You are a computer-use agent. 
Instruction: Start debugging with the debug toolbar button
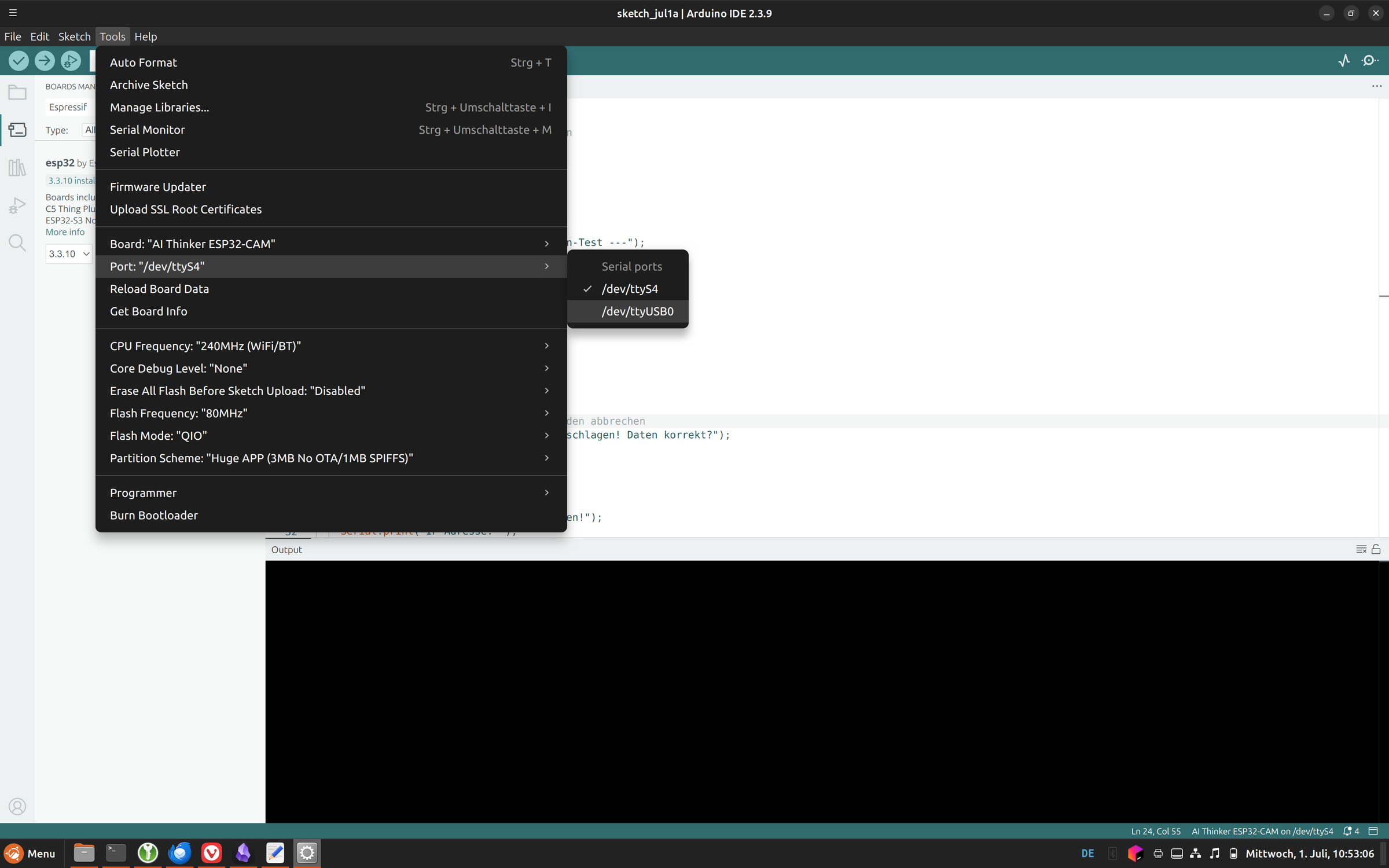coord(71,61)
